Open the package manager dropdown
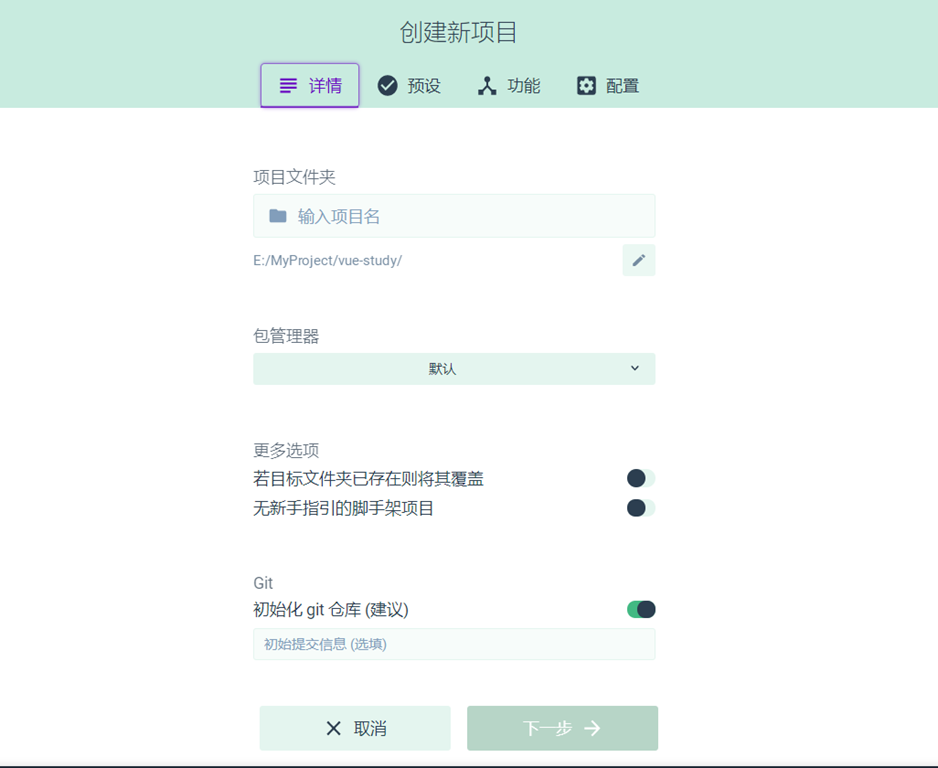Screen dimensions: 938x768 [454, 369]
